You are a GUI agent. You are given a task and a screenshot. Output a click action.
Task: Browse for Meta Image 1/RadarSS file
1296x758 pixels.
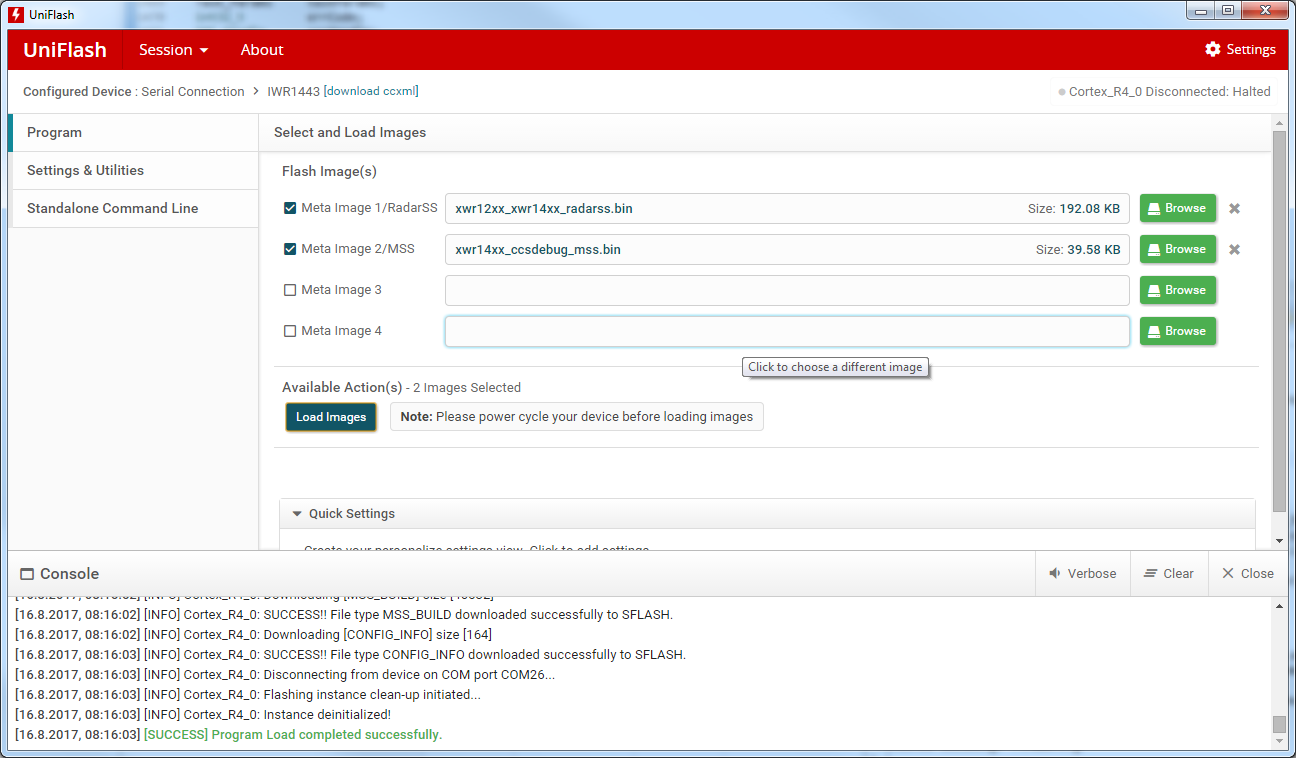1178,208
